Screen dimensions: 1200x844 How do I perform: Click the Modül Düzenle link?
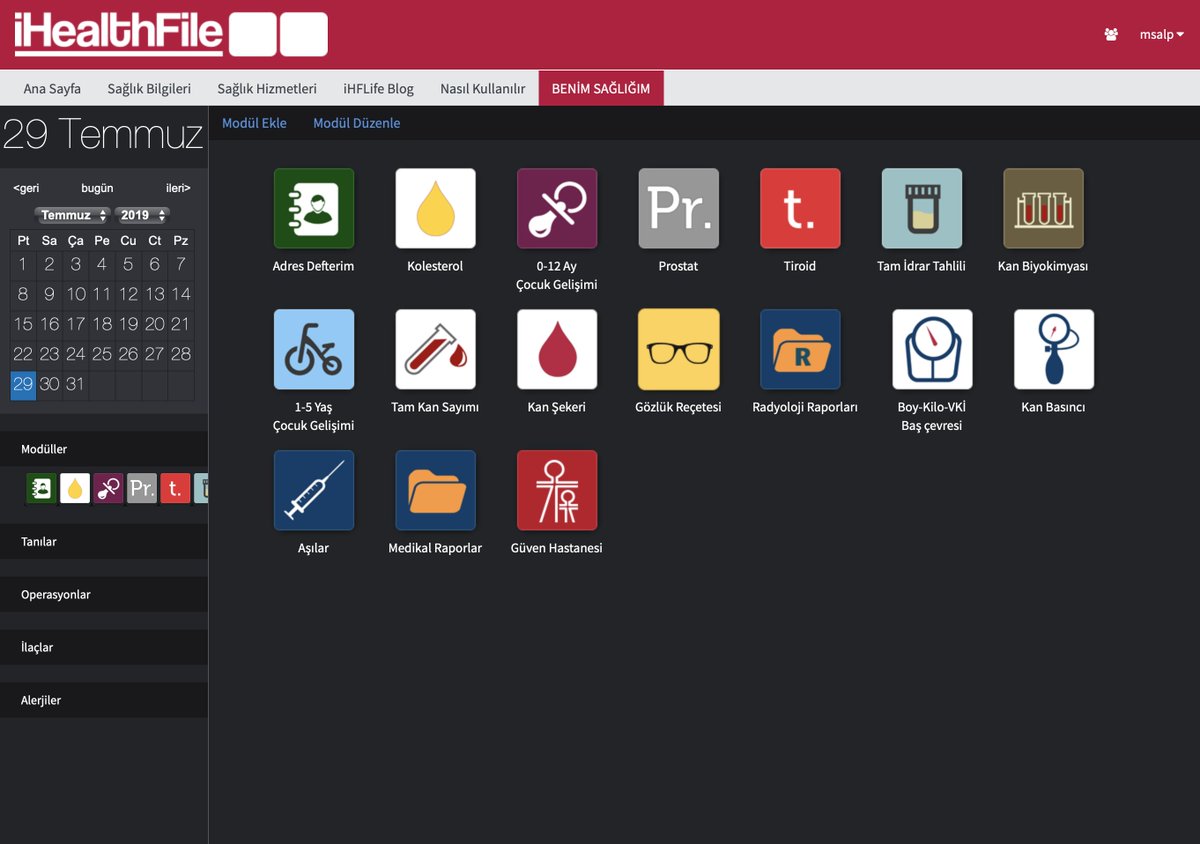coord(357,123)
